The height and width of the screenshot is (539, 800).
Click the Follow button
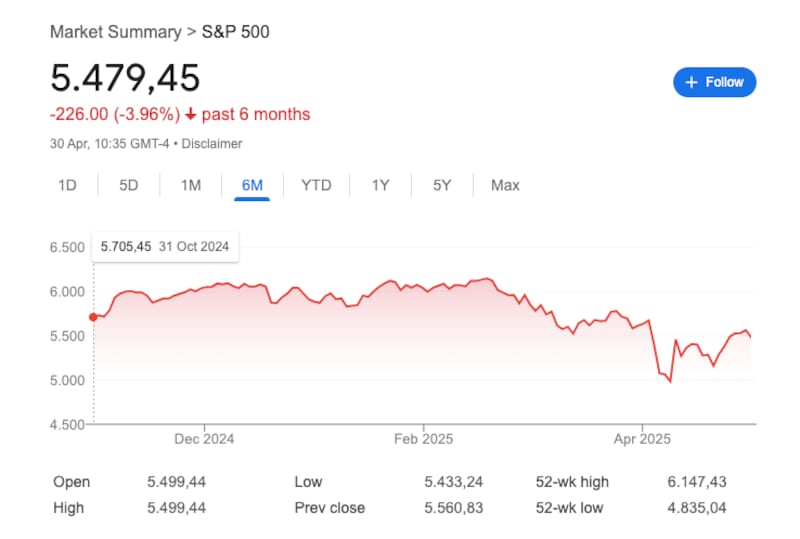tap(714, 82)
